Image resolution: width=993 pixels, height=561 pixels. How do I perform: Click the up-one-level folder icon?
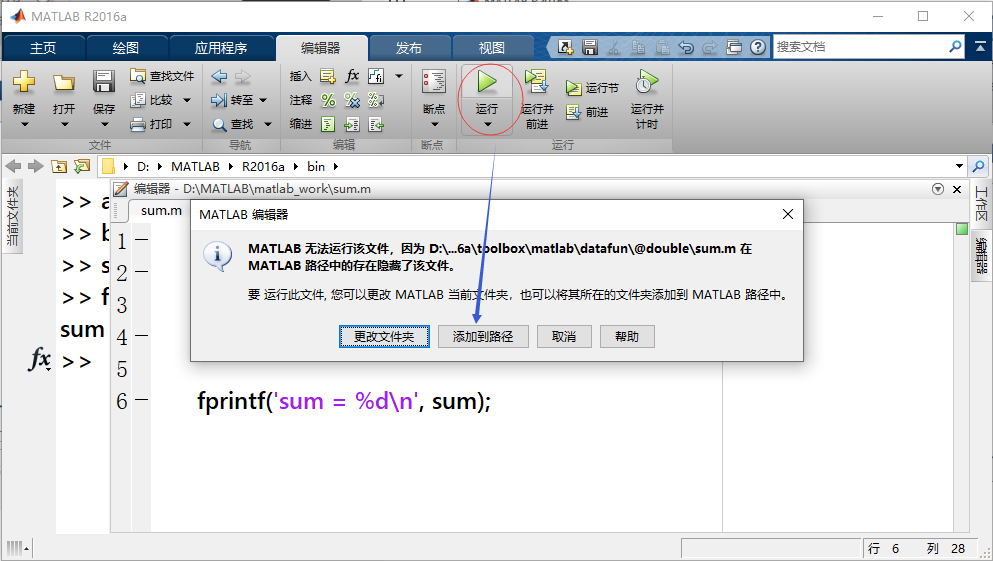59,167
